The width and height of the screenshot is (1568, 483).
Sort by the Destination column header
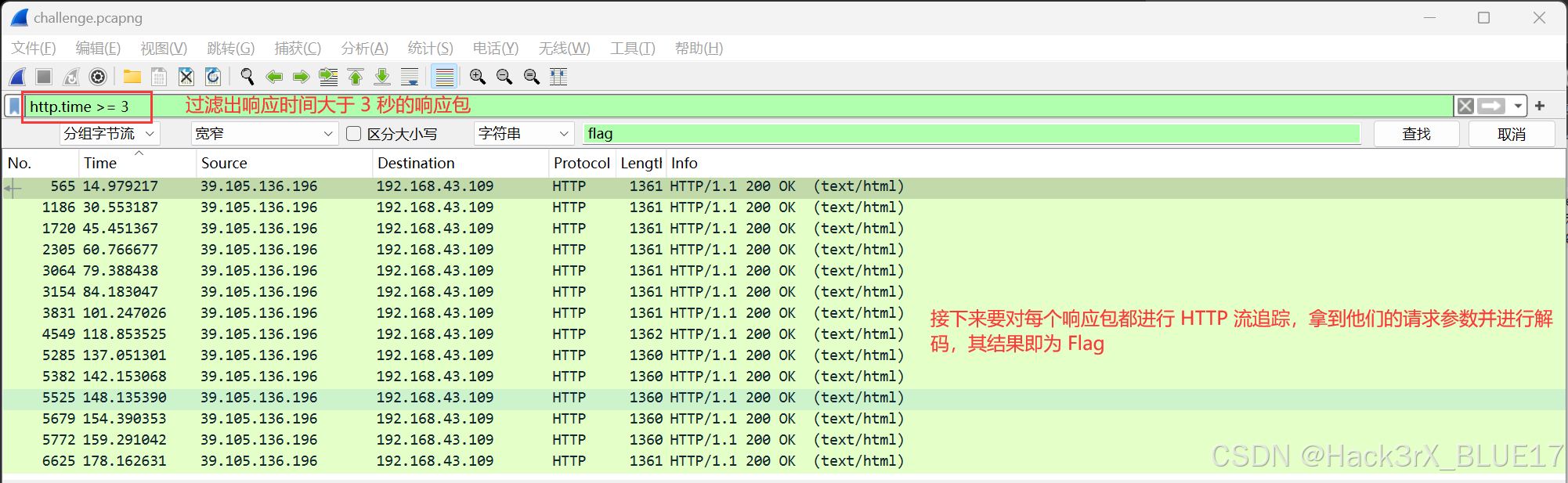(x=460, y=163)
